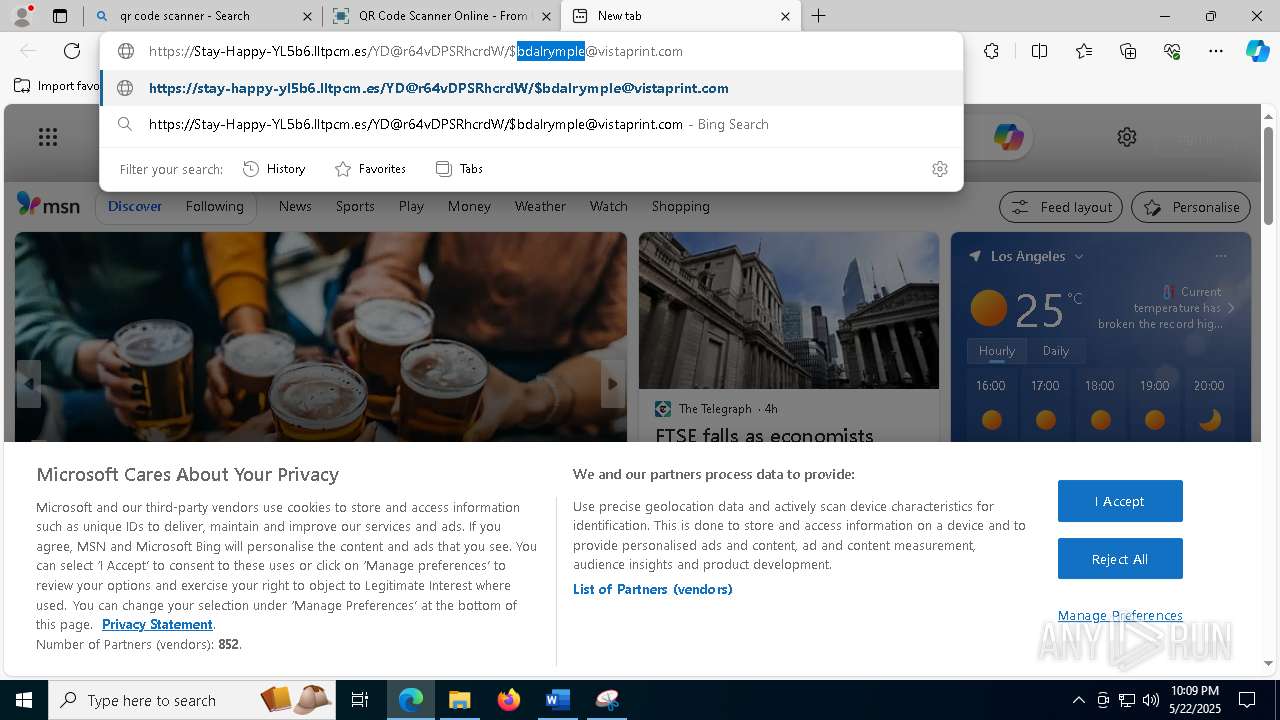
Task: Open Weather category
Action: (x=540, y=206)
